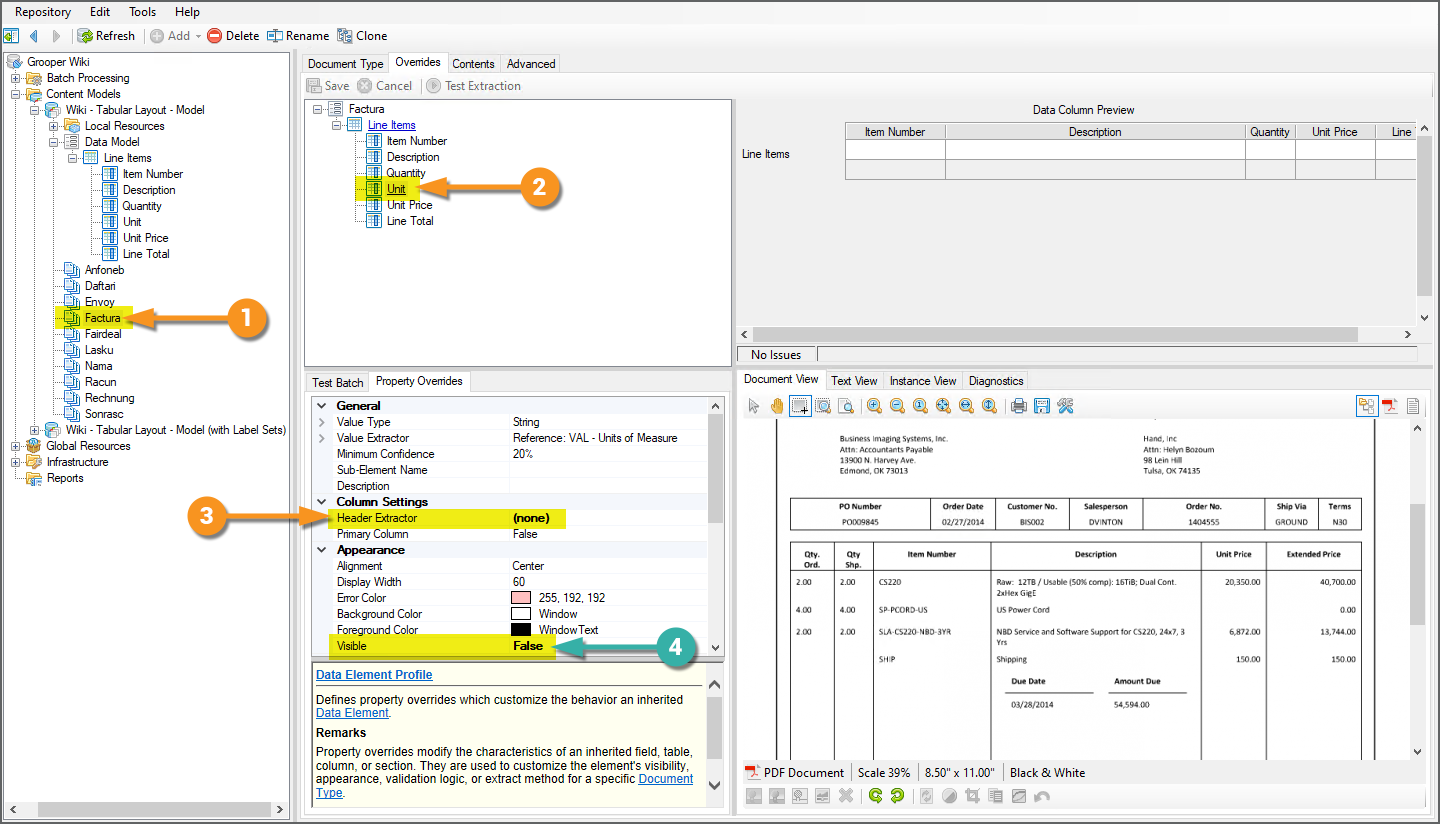Viewport: 1440px width, 824px height.
Task: Expand the Batch Processing tree node
Action: coord(16,78)
